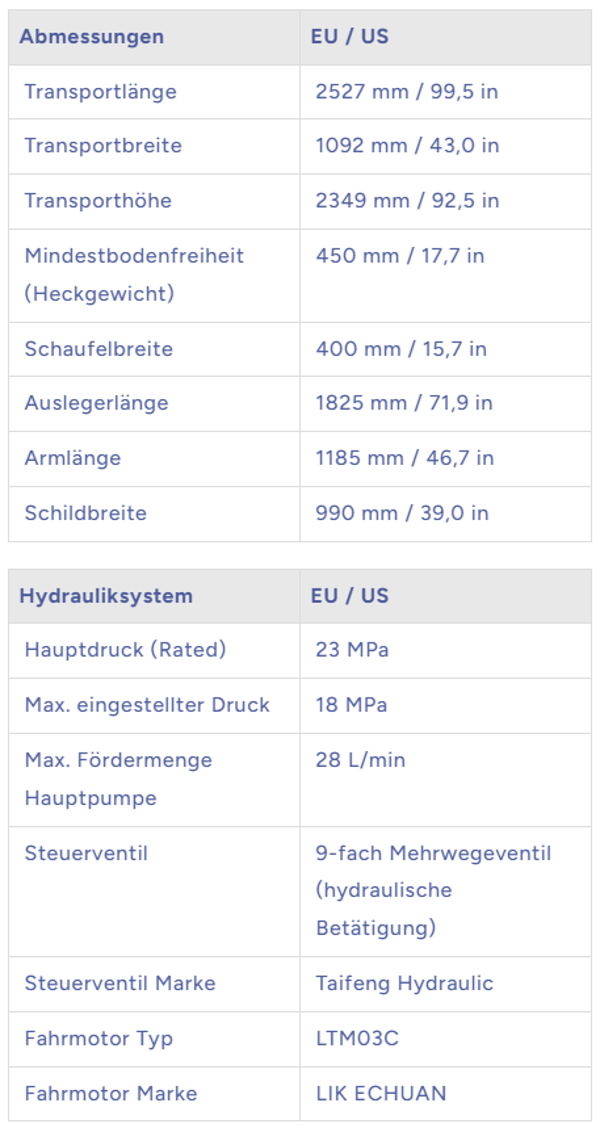Click the Abmessungen table header
The height and width of the screenshot is (1128, 600).
pos(91,37)
